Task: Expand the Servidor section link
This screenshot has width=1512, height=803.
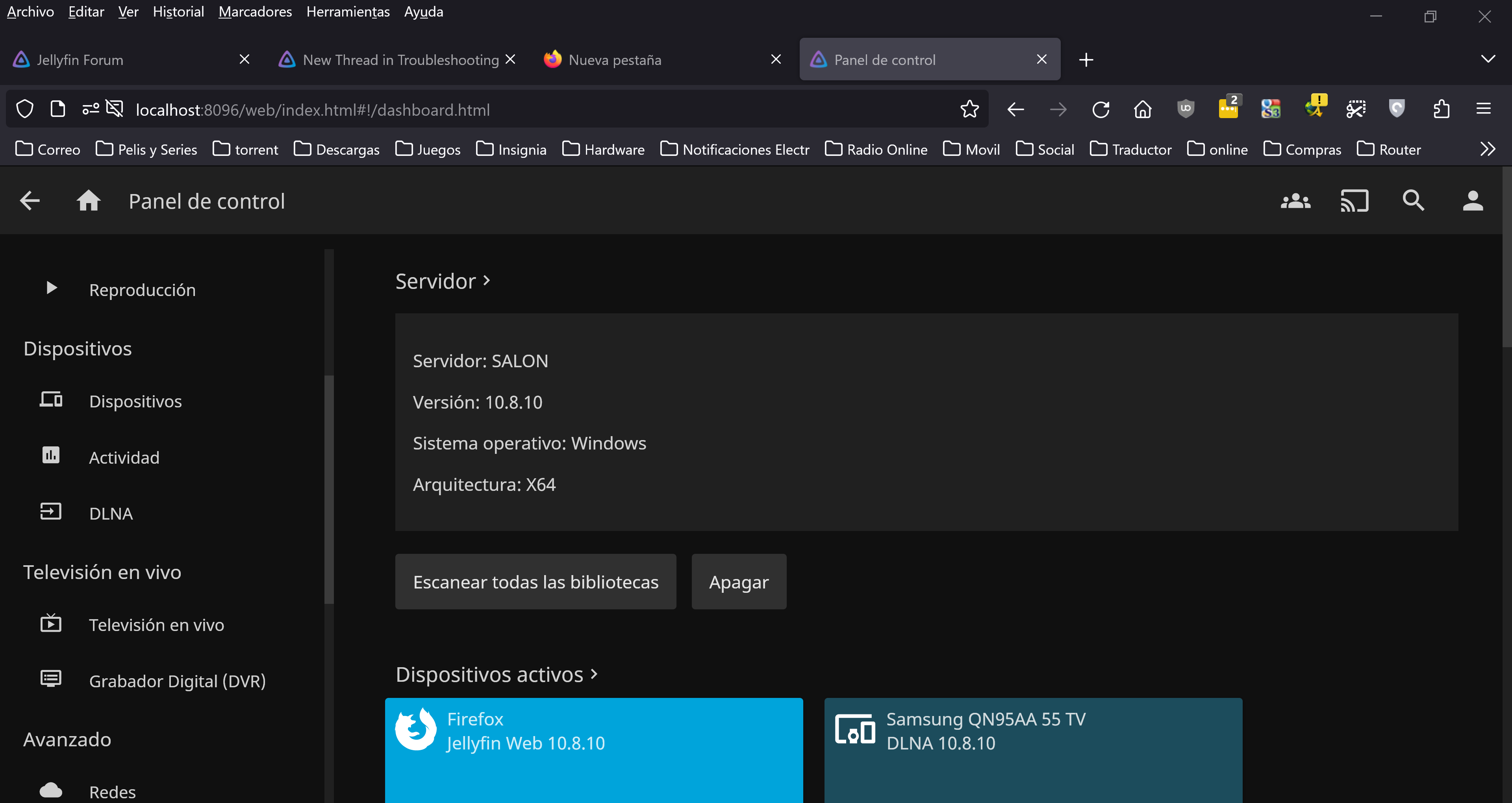Action: click(443, 281)
